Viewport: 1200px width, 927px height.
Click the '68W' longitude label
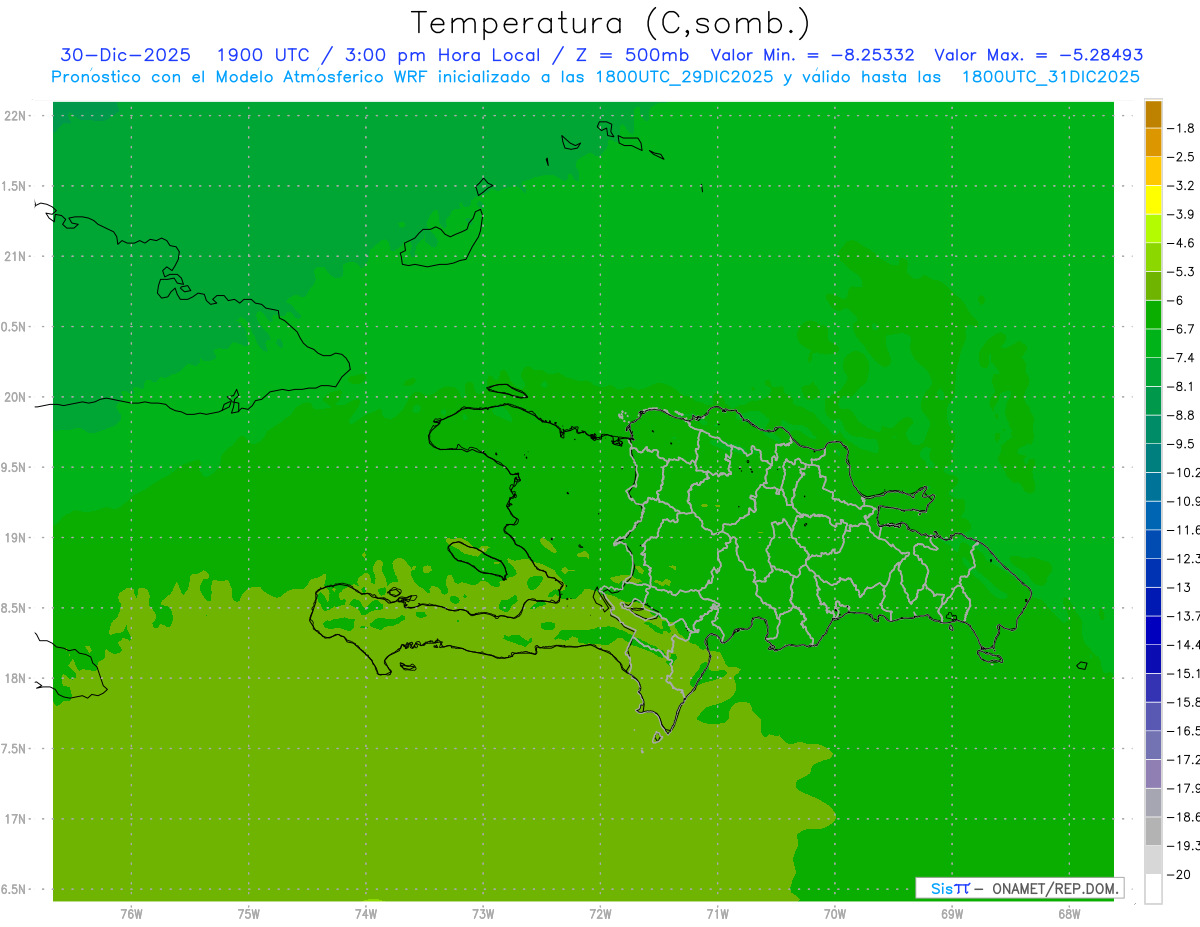(1069, 913)
